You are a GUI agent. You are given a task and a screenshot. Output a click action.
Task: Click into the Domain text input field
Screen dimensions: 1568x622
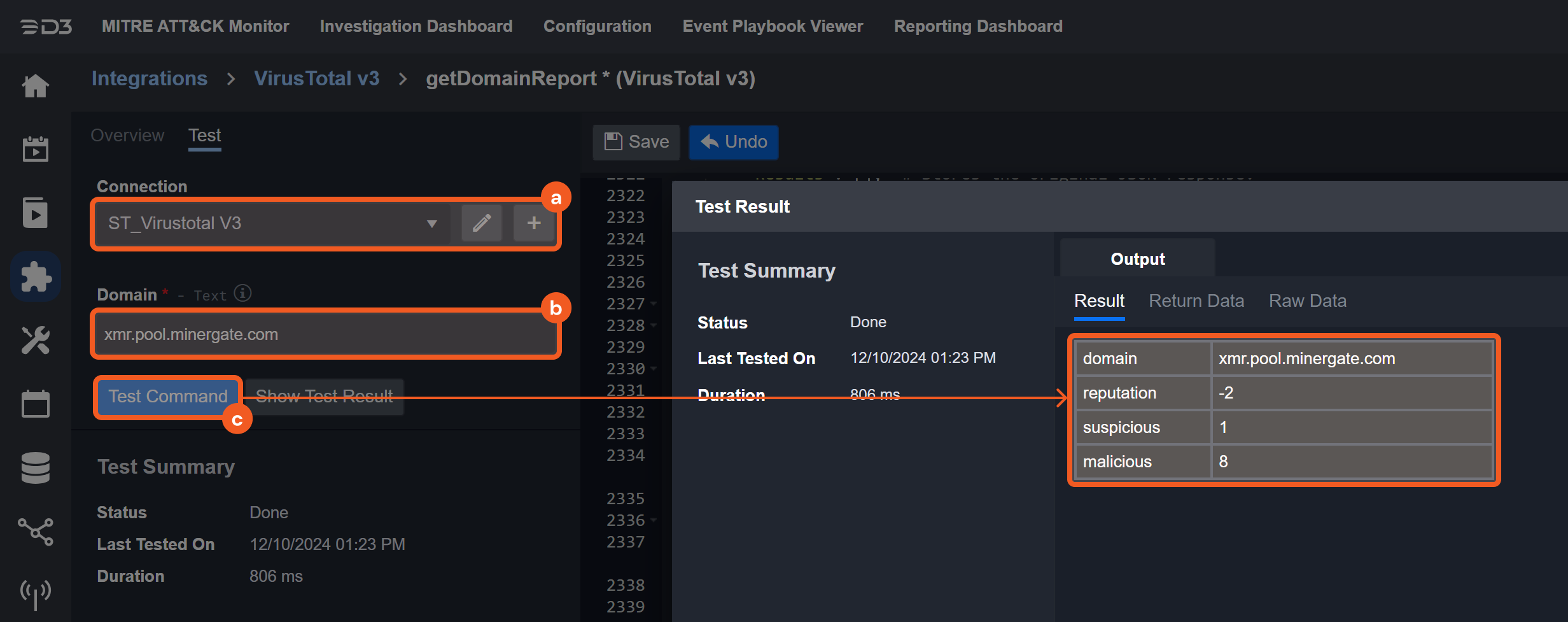click(x=325, y=334)
